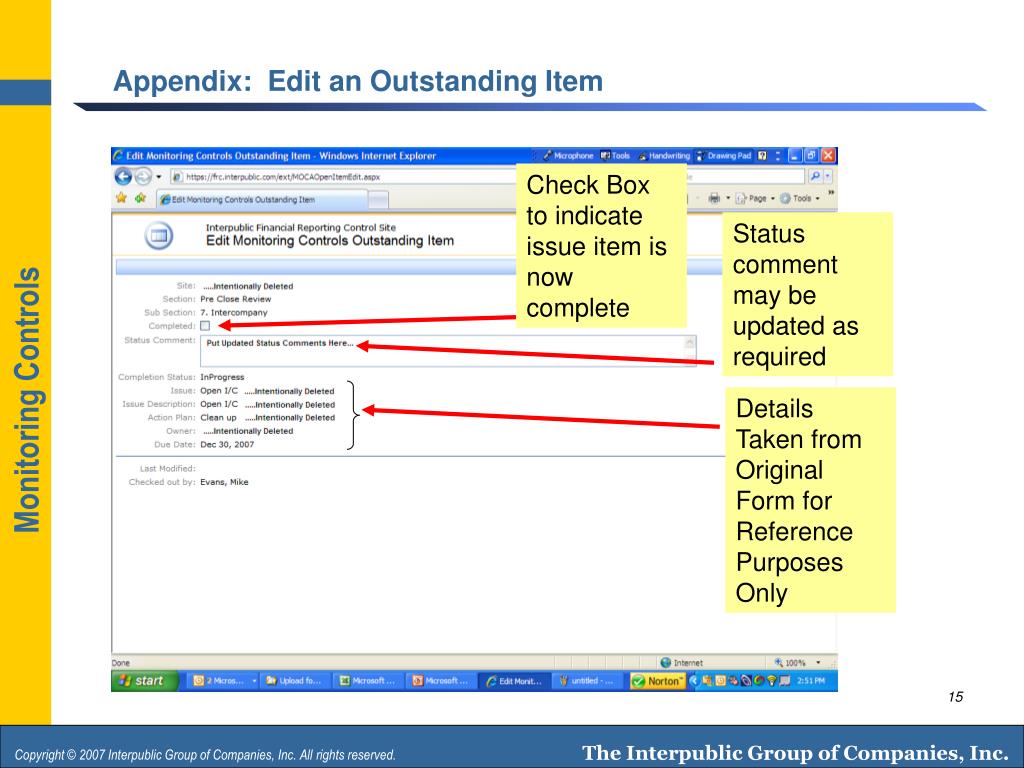Click Microphone on the language bar

pyautogui.click(x=568, y=156)
